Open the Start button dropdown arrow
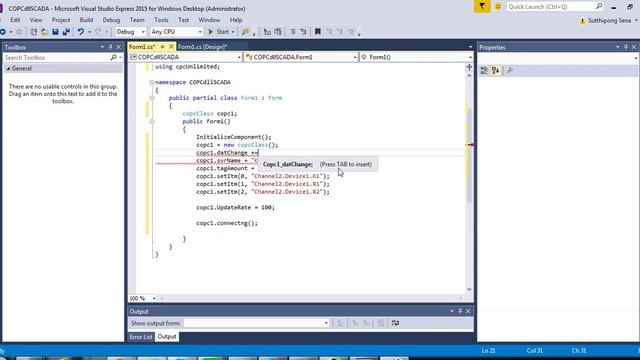This screenshot has height=360, width=640. pos(233,32)
